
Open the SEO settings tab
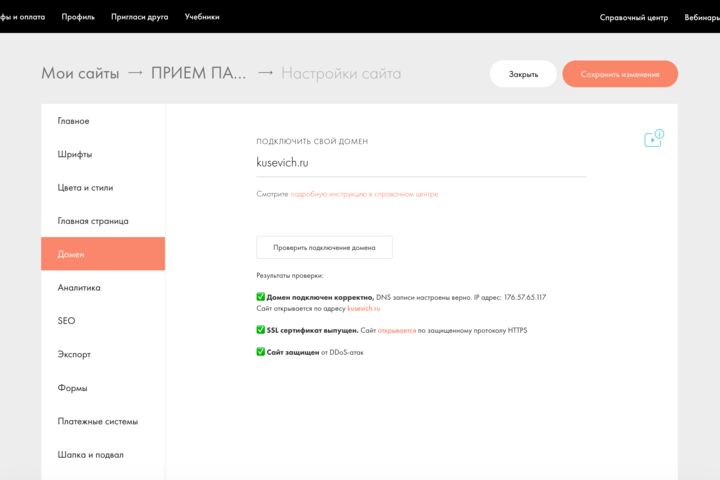103,321
